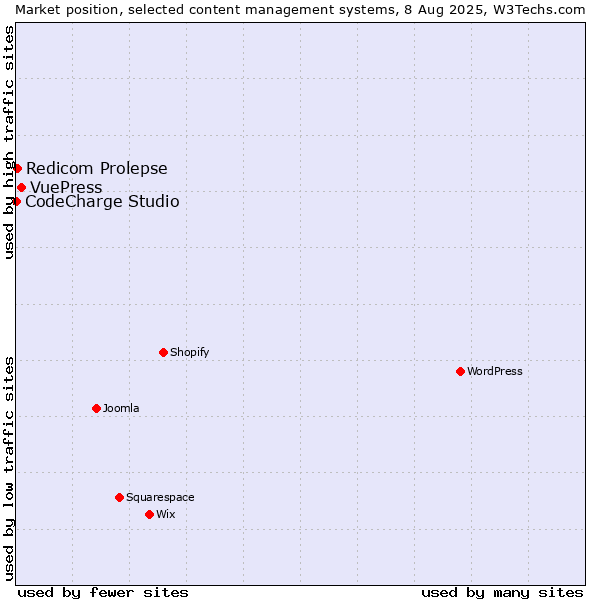
Task: Click the red Wix data point
Action: click(x=150, y=515)
